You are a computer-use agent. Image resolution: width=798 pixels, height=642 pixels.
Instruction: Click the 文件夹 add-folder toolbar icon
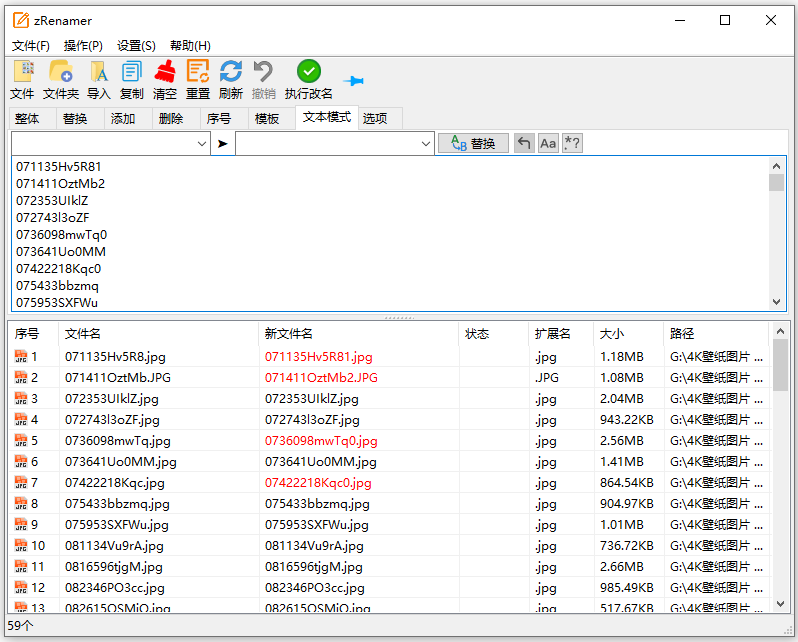(61, 72)
